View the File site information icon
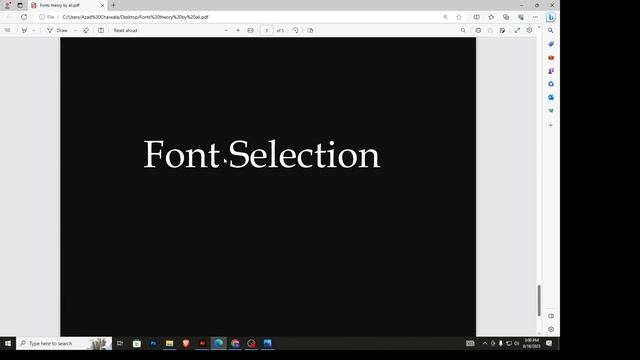 [x=47, y=17]
